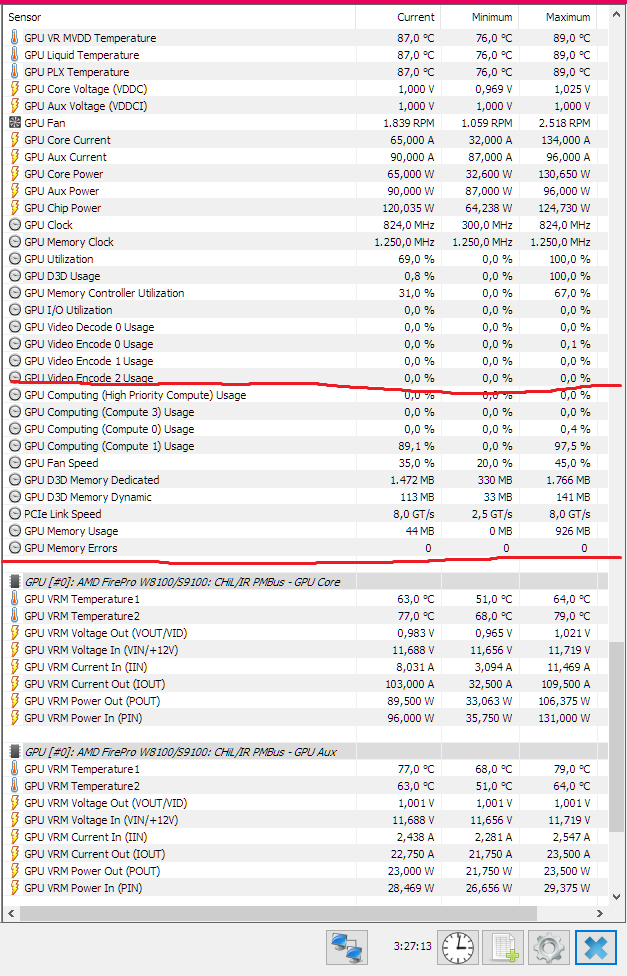This screenshot has width=627, height=976.
Task: Click GPU Fan maximum value 2.518 RPM
Action: pyautogui.click(x=565, y=123)
